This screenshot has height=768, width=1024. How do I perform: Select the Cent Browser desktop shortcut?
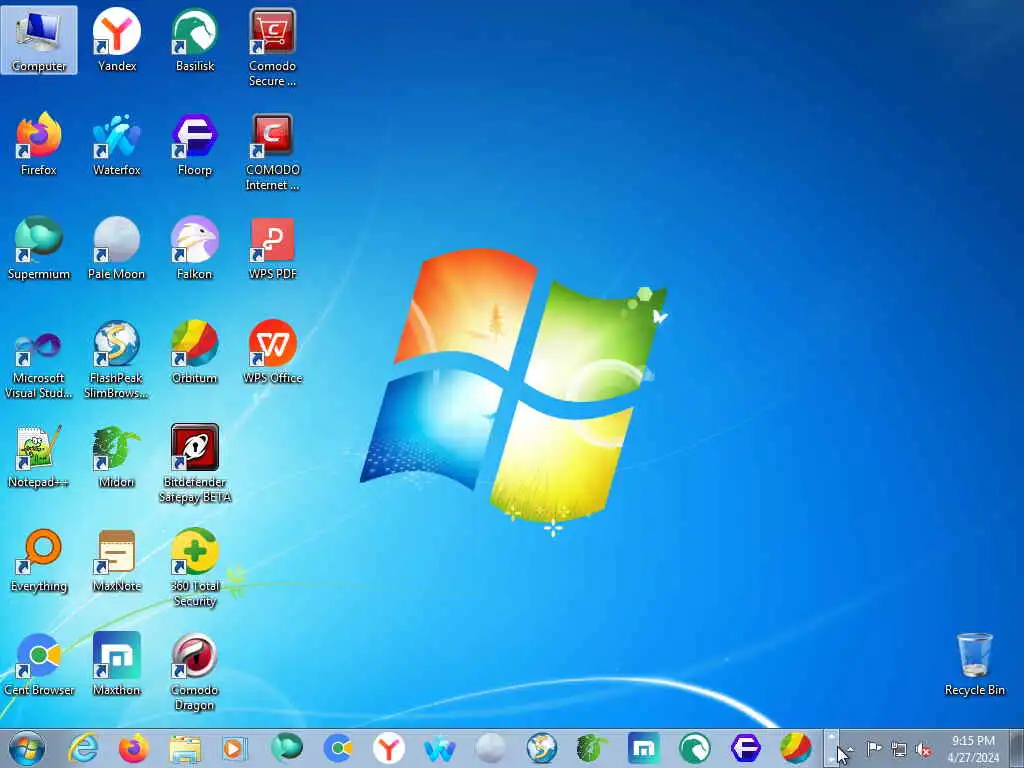pos(39,664)
